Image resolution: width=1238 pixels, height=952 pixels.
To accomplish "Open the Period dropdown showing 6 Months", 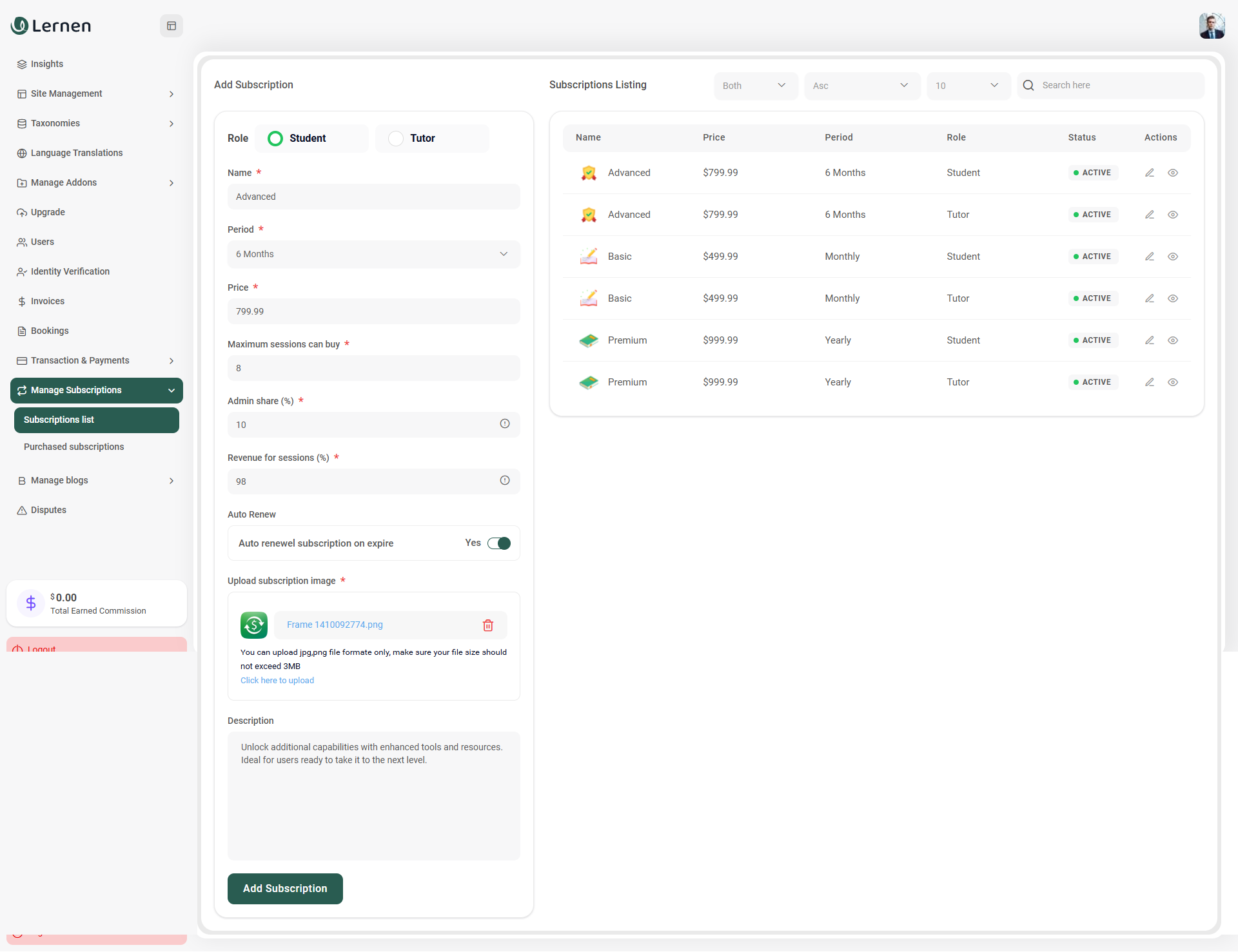I will point(373,254).
